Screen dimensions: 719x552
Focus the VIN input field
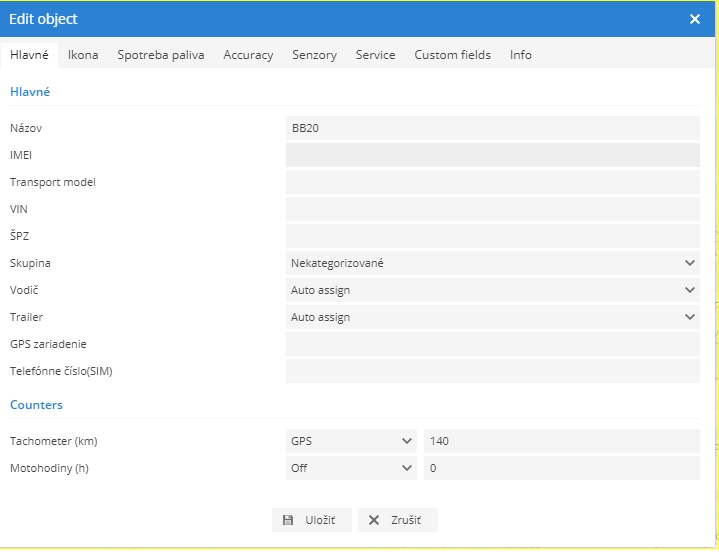point(492,209)
